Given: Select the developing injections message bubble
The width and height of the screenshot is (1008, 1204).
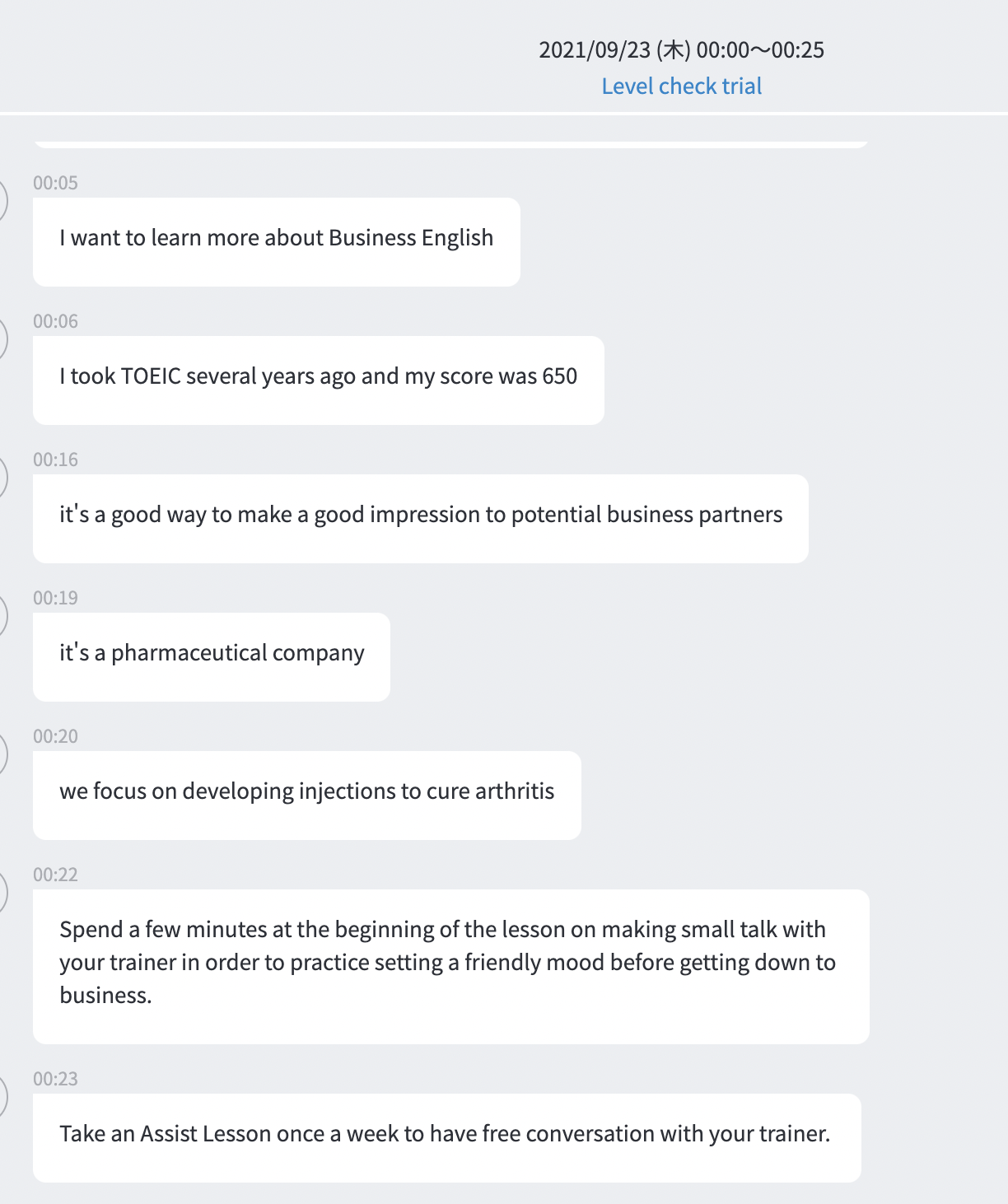Looking at the screenshot, I should point(306,796).
